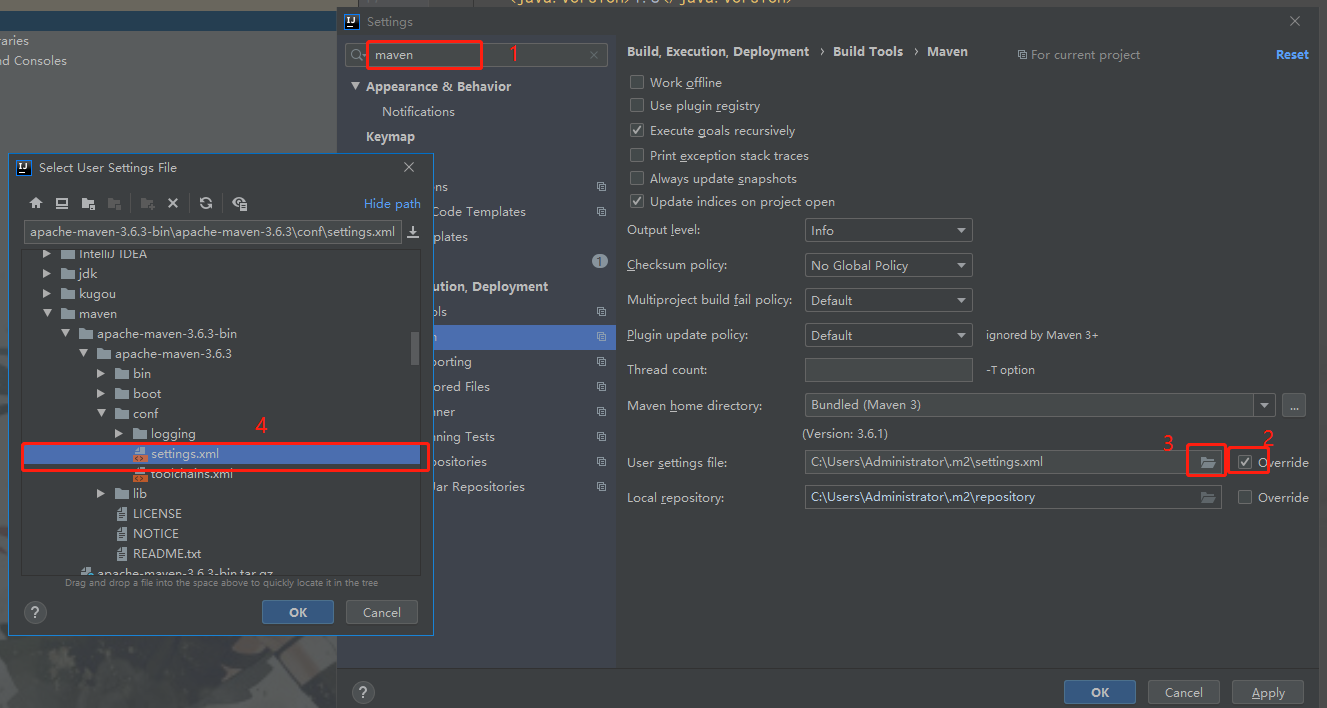Expand the lib folder
Viewport: 1327px width, 708px height.
(x=101, y=493)
